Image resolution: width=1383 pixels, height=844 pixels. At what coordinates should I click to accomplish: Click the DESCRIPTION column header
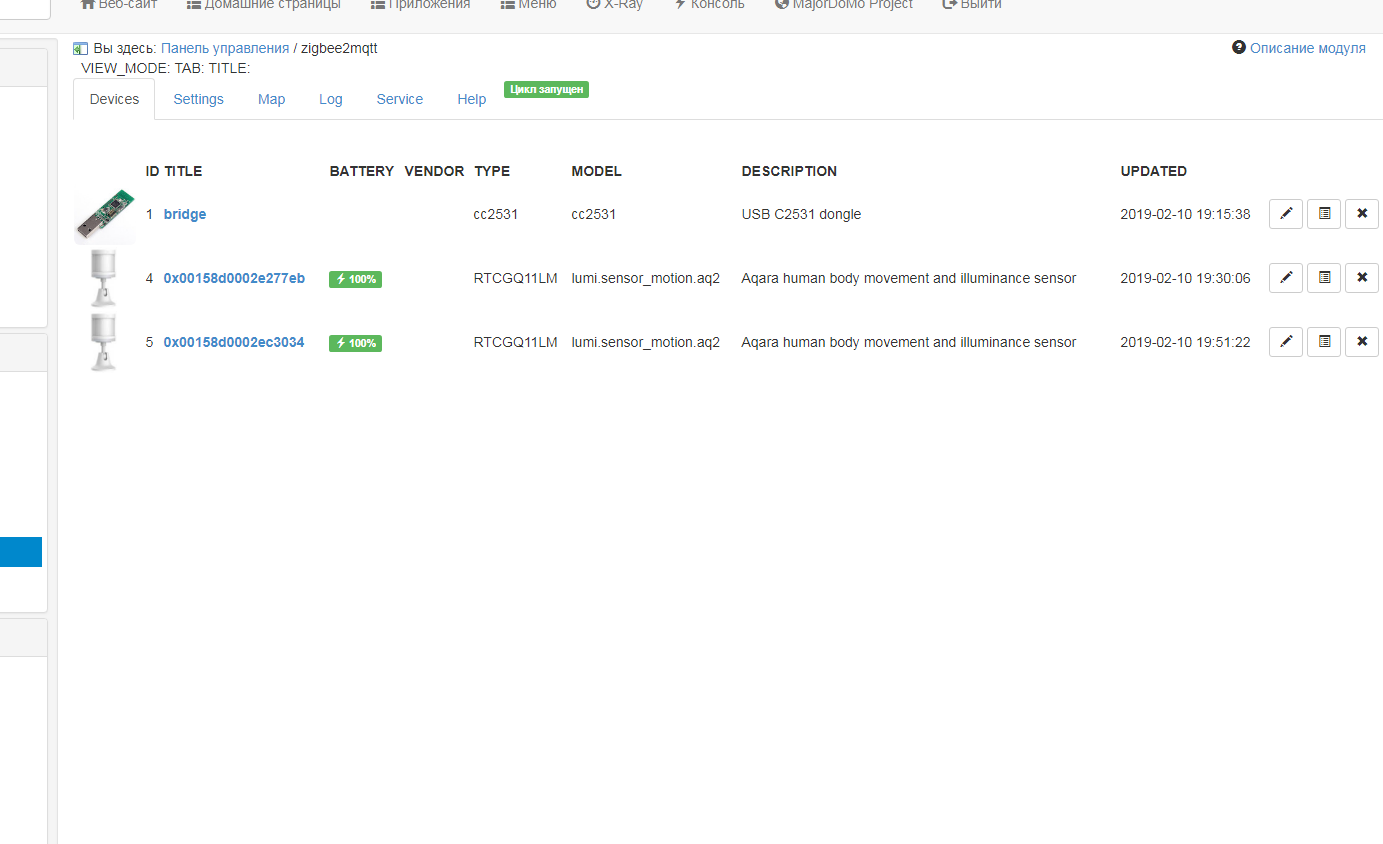(x=789, y=171)
